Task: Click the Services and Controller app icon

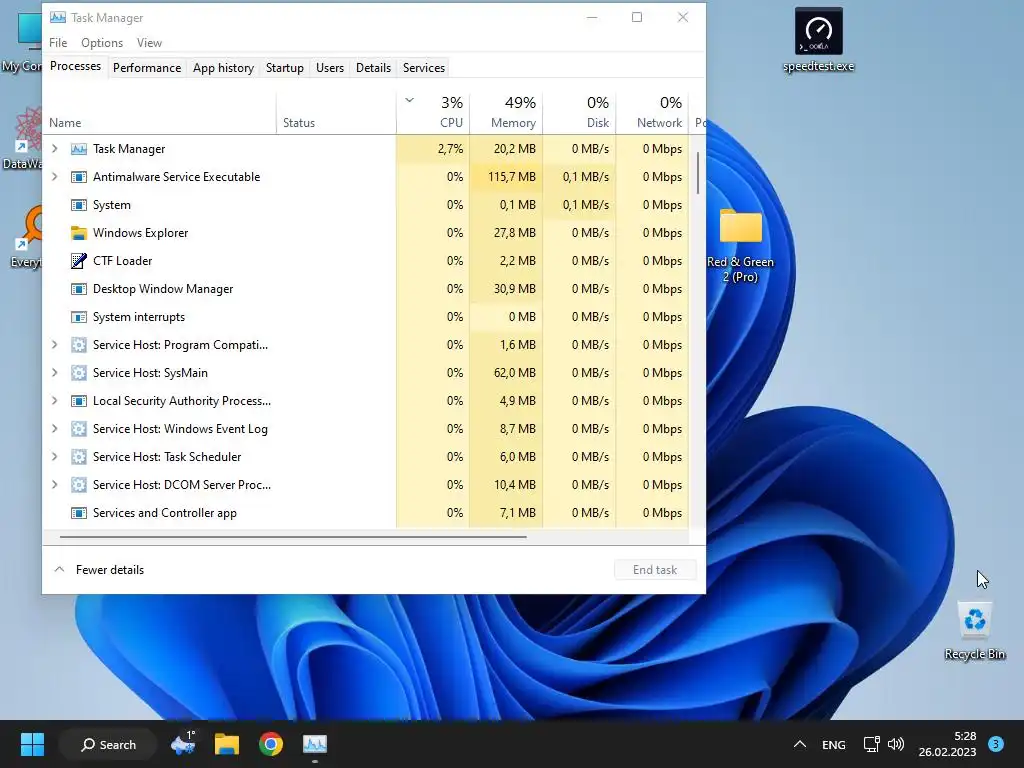Action: pyautogui.click(x=78, y=513)
